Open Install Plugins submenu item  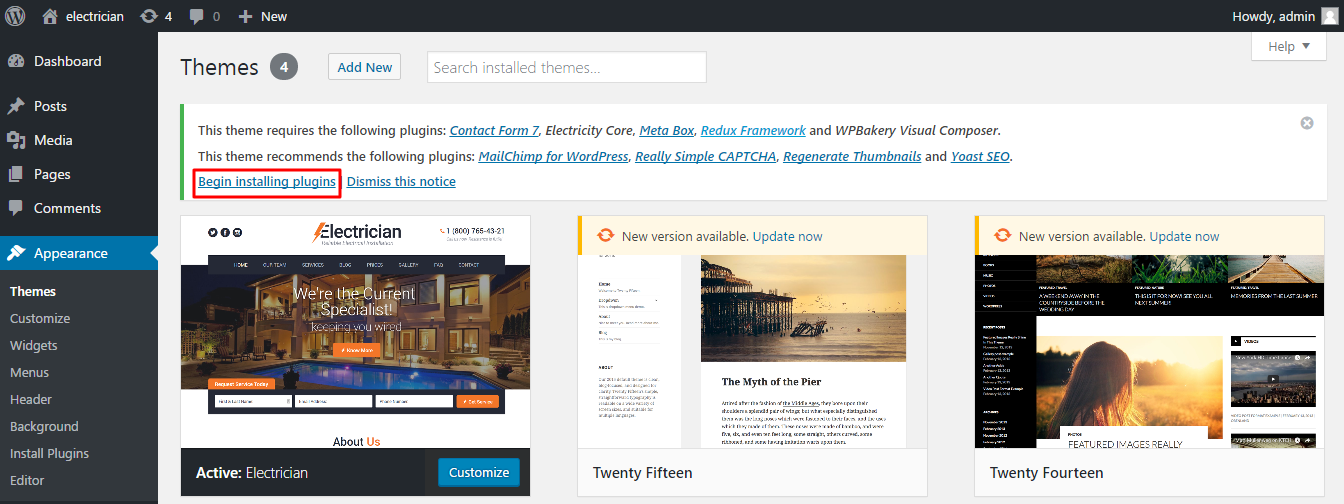click(x=49, y=453)
